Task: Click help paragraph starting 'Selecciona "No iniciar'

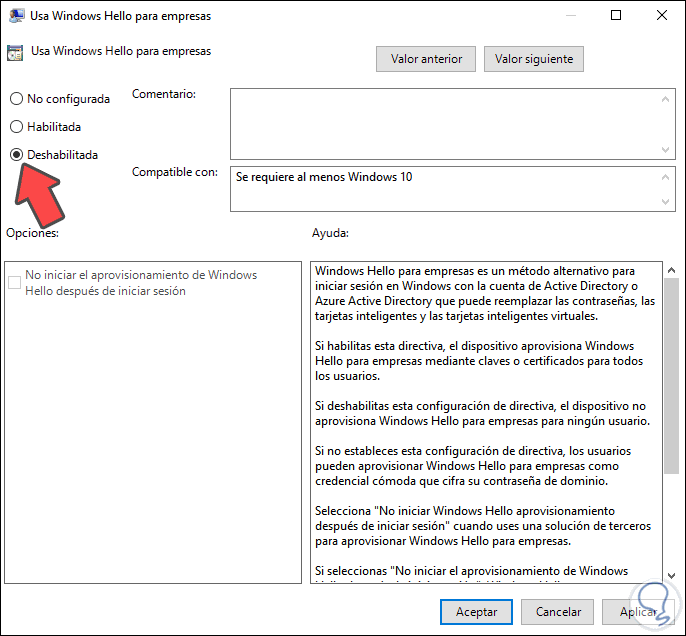Action: (483, 526)
